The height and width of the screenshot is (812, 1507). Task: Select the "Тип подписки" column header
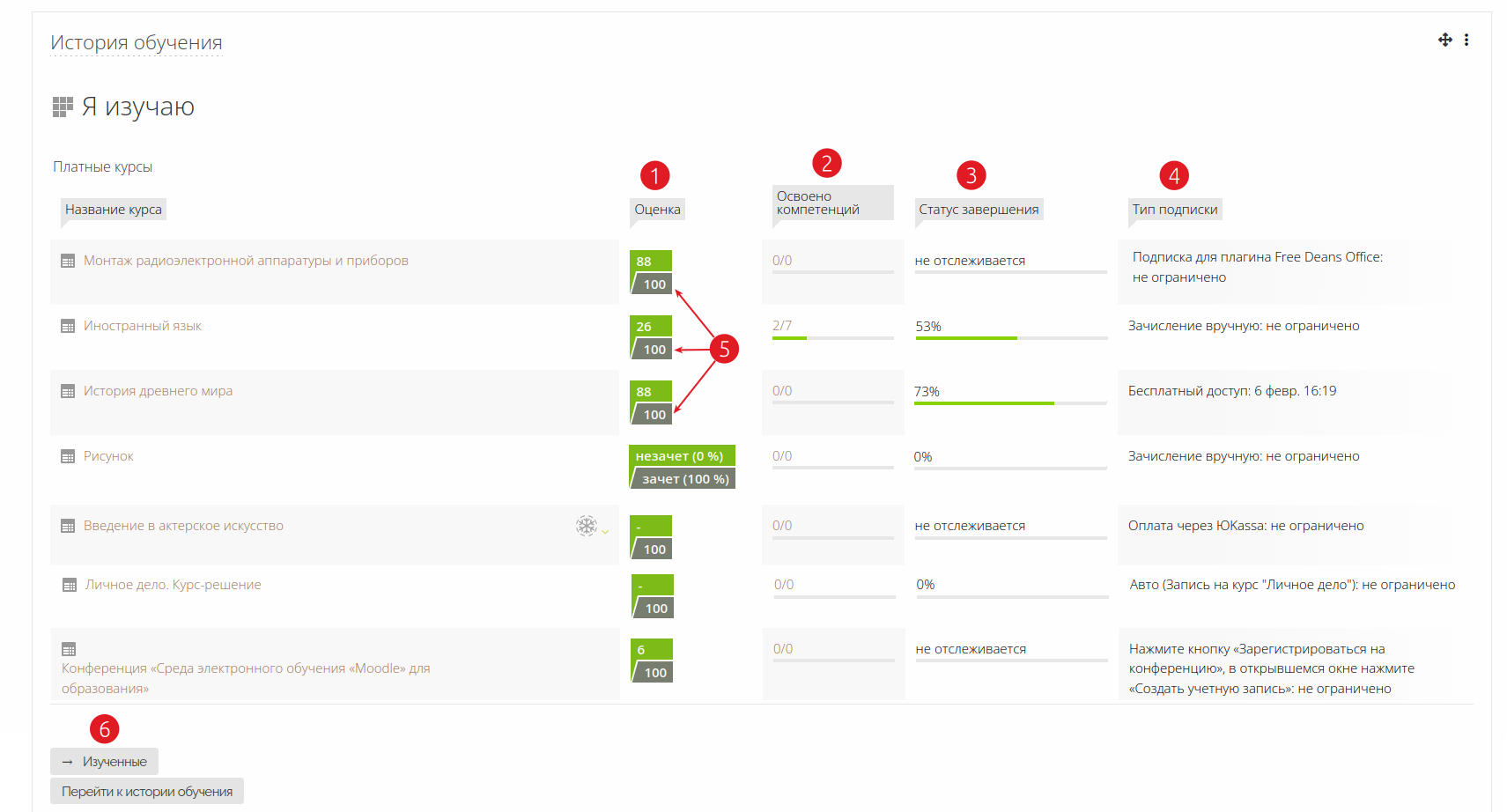(1174, 210)
